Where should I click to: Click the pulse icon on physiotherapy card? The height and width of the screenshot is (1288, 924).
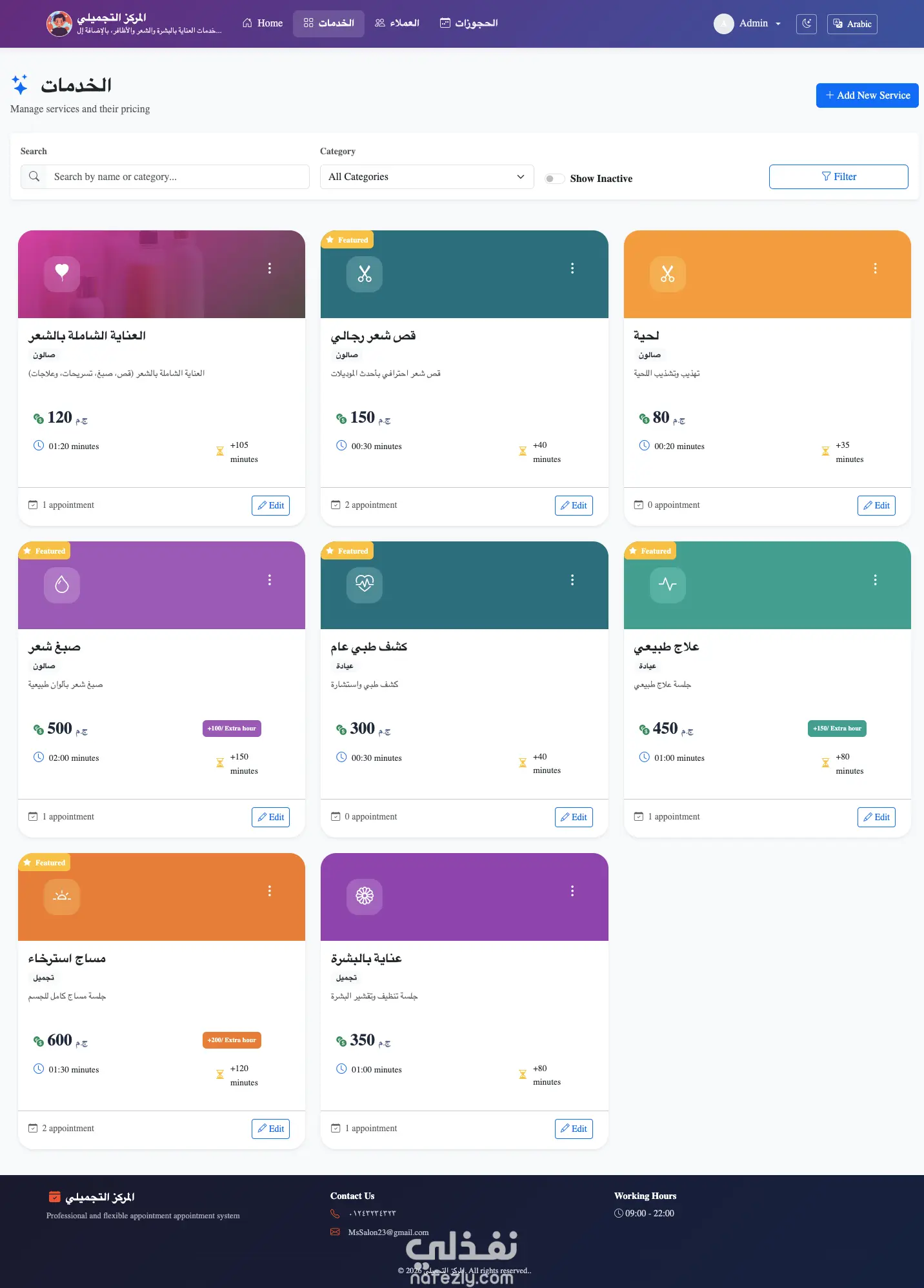pos(667,585)
